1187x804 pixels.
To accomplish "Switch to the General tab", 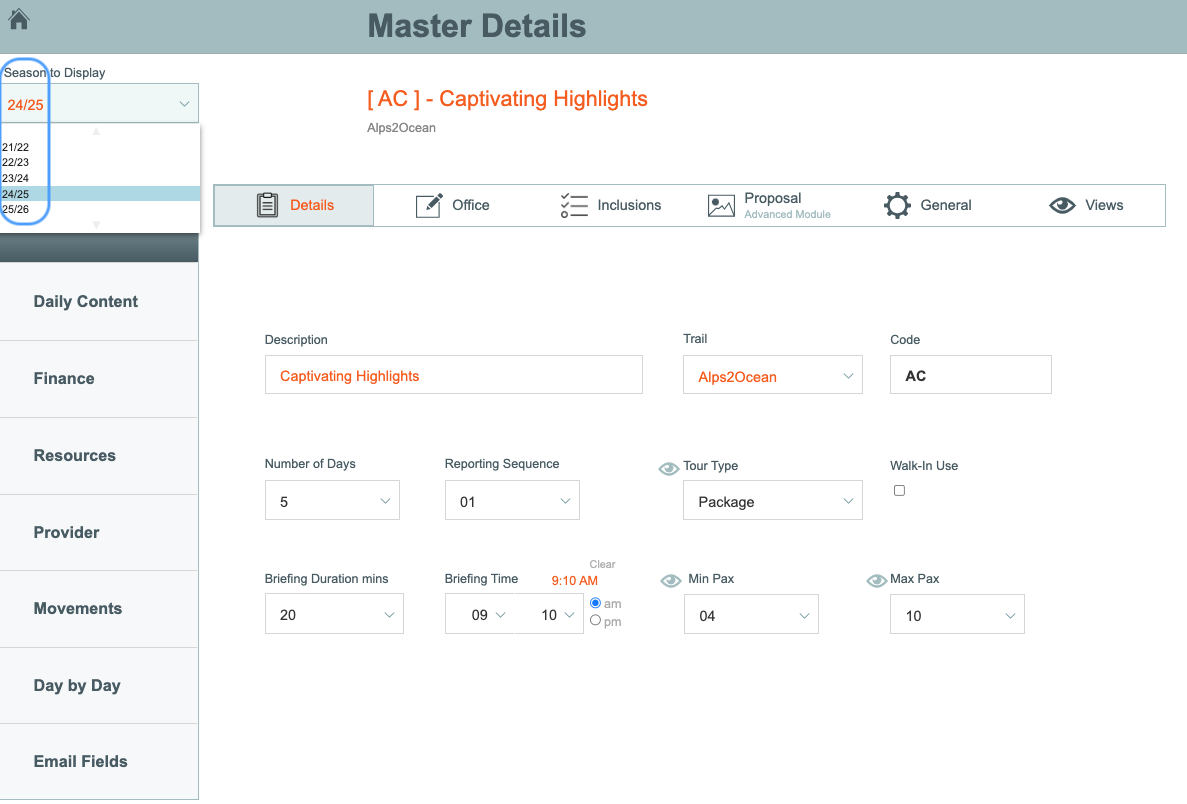I will coord(927,205).
